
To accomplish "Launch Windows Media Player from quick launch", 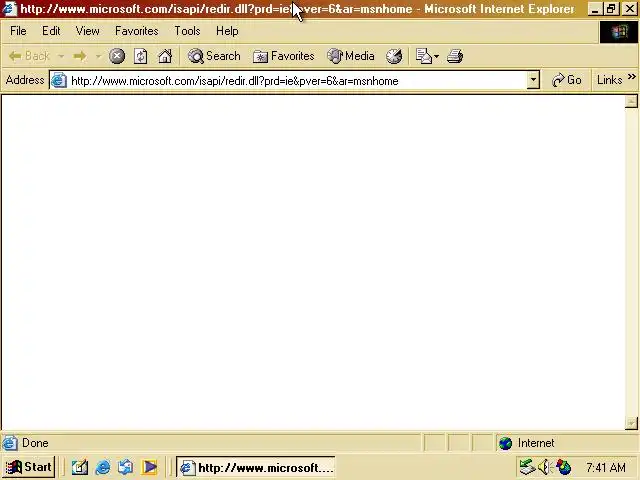I will pyautogui.click(x=149, y=467).
